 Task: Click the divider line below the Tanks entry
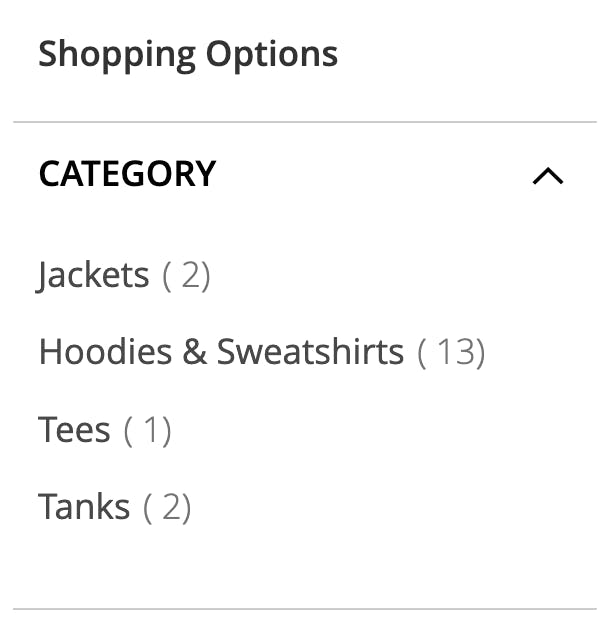click(305, 609)
